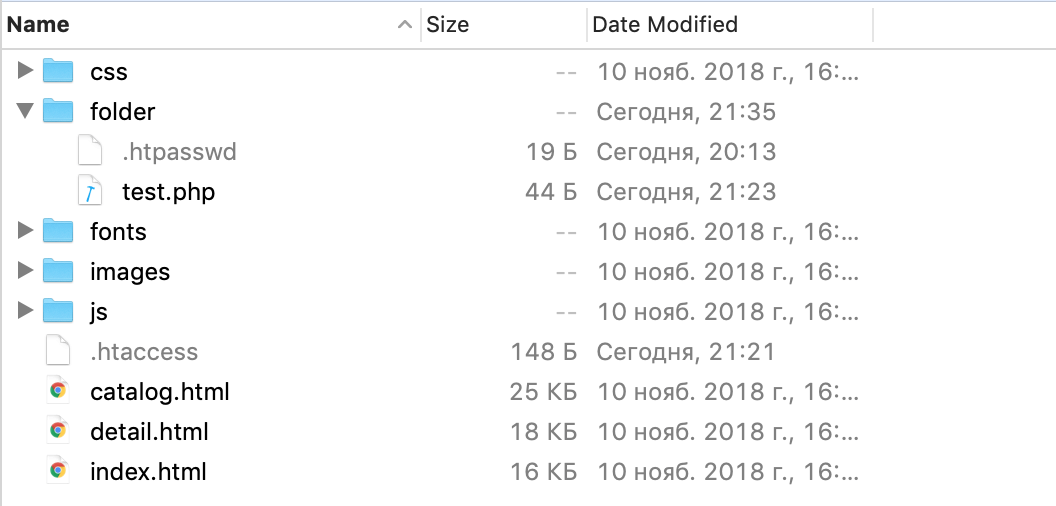Click the .htpasswd blank file icon
Viewport: 1056px width, 506px height.
90,151
